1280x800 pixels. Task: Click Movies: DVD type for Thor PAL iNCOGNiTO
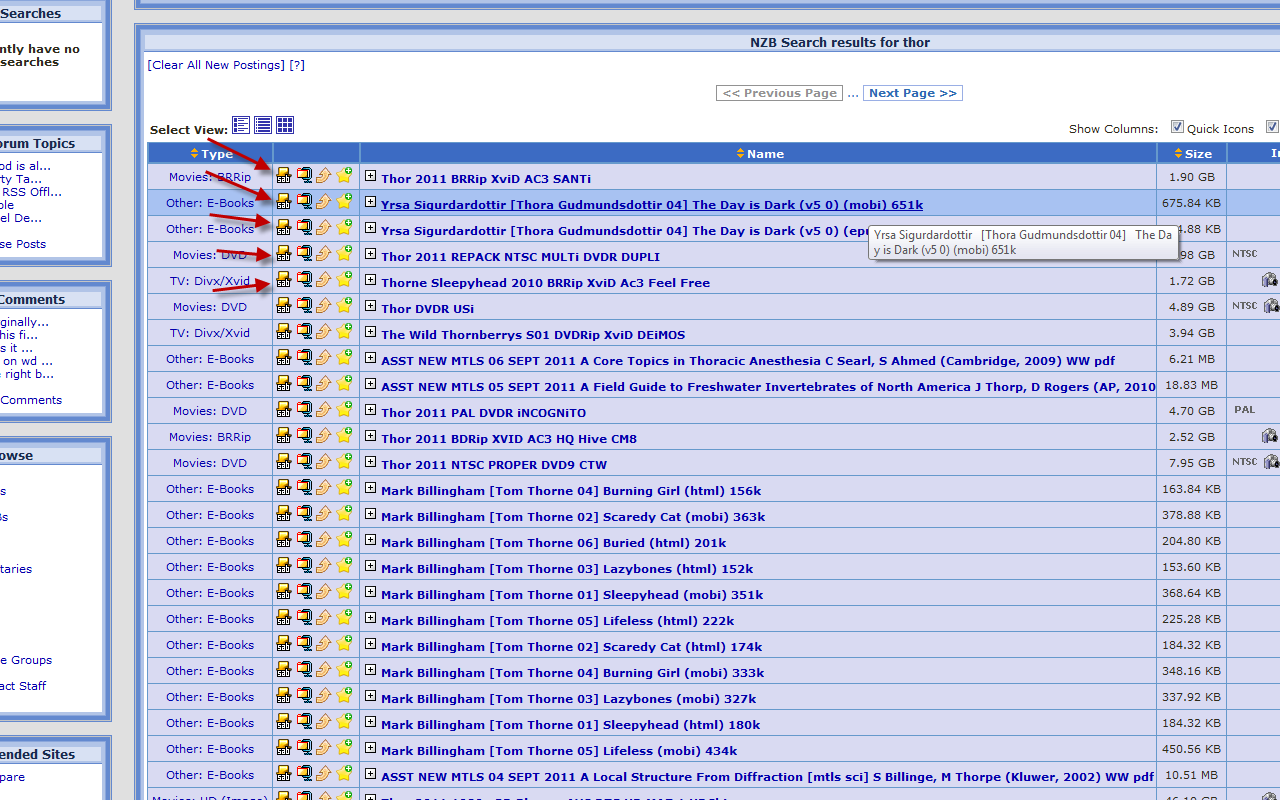click(x=210, y=411)
